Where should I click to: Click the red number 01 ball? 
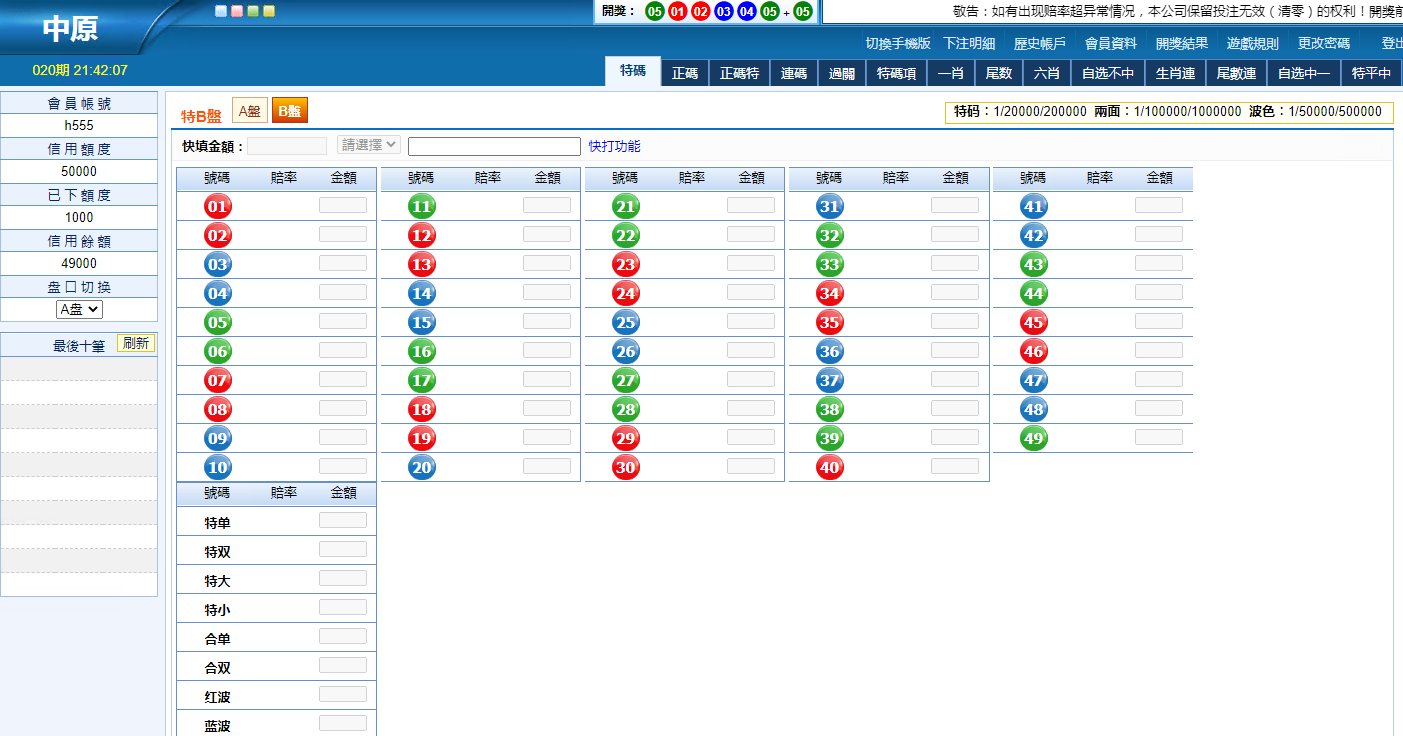(x=217, y=207)
